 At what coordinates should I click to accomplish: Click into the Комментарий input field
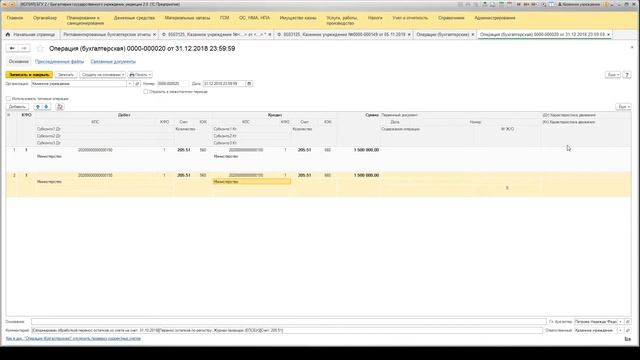287,330
